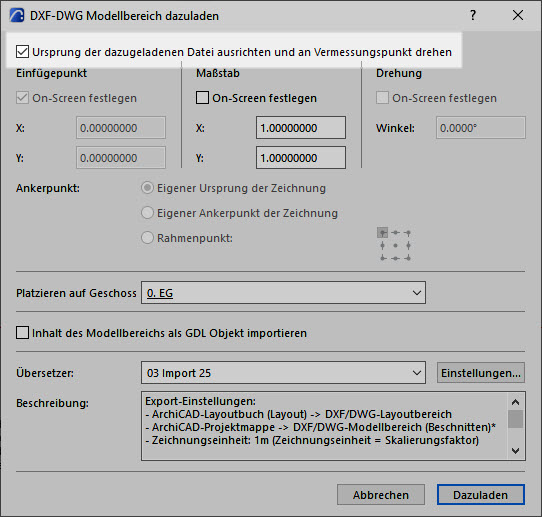The image size is (542, 517).
Task: Select top-right point in frame anchor grid
Action: (408, 233)
